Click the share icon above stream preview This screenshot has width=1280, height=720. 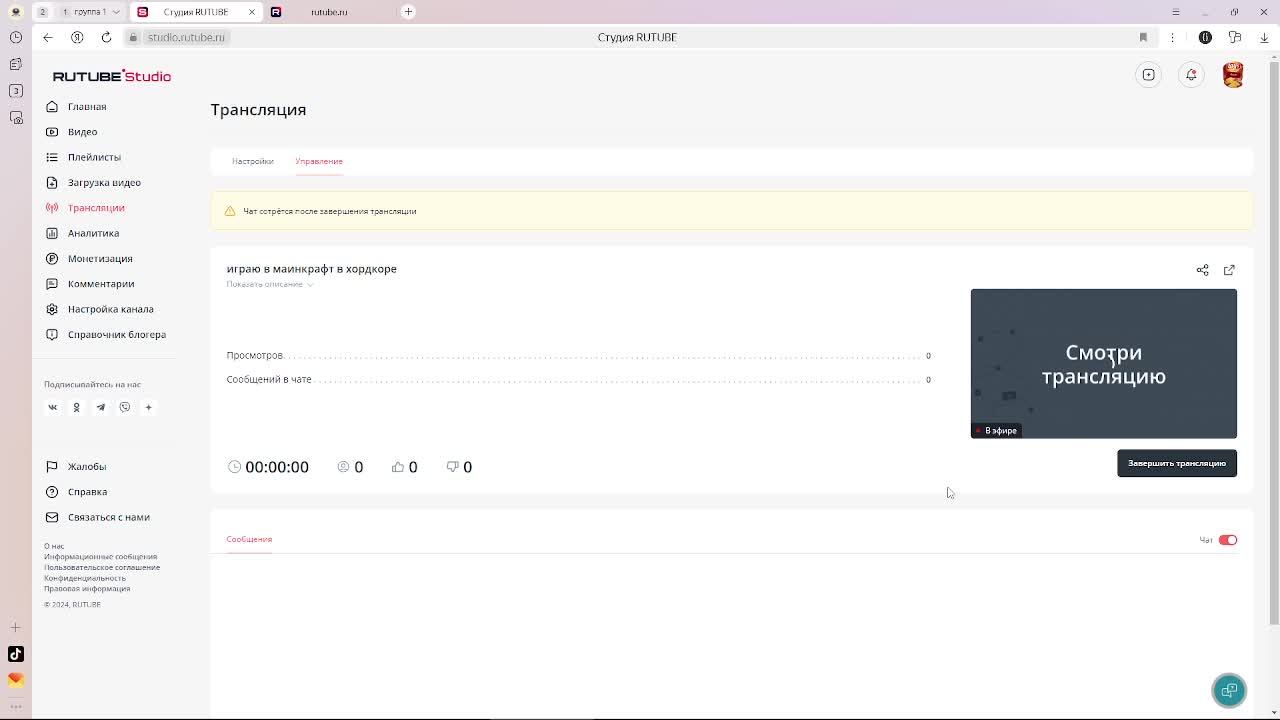[1203, 270]
